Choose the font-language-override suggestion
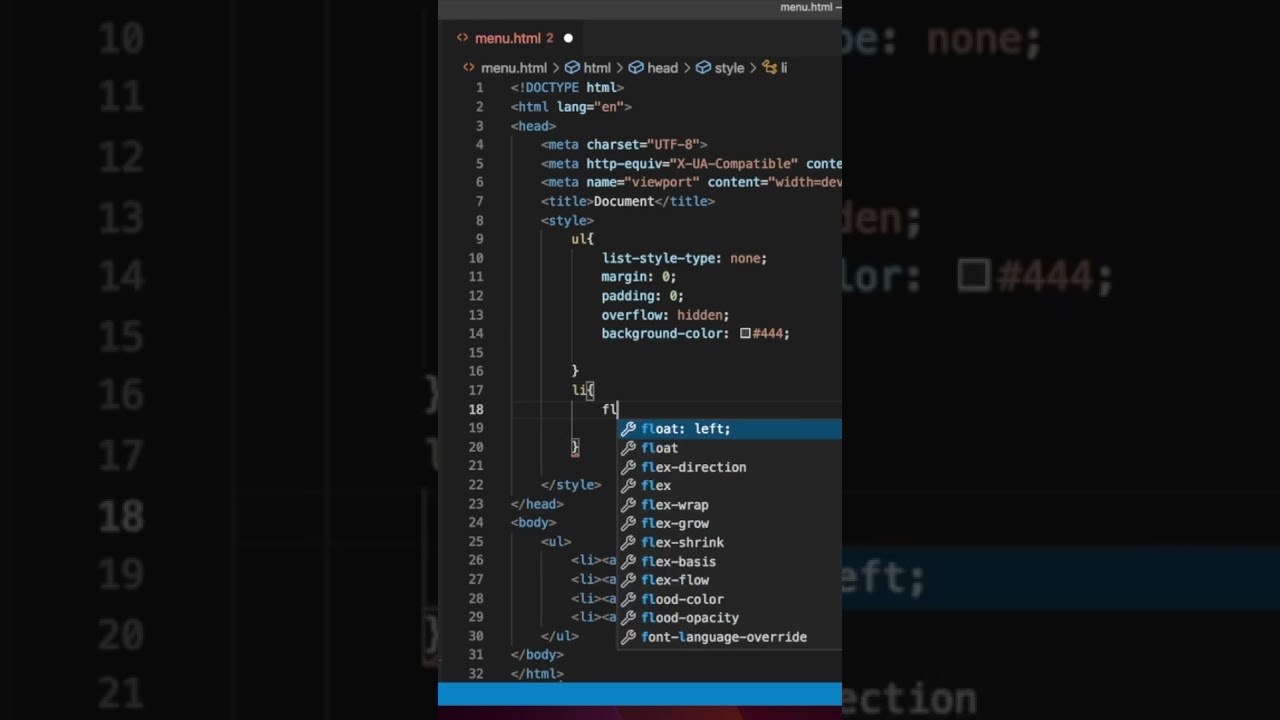 [729, 637]
